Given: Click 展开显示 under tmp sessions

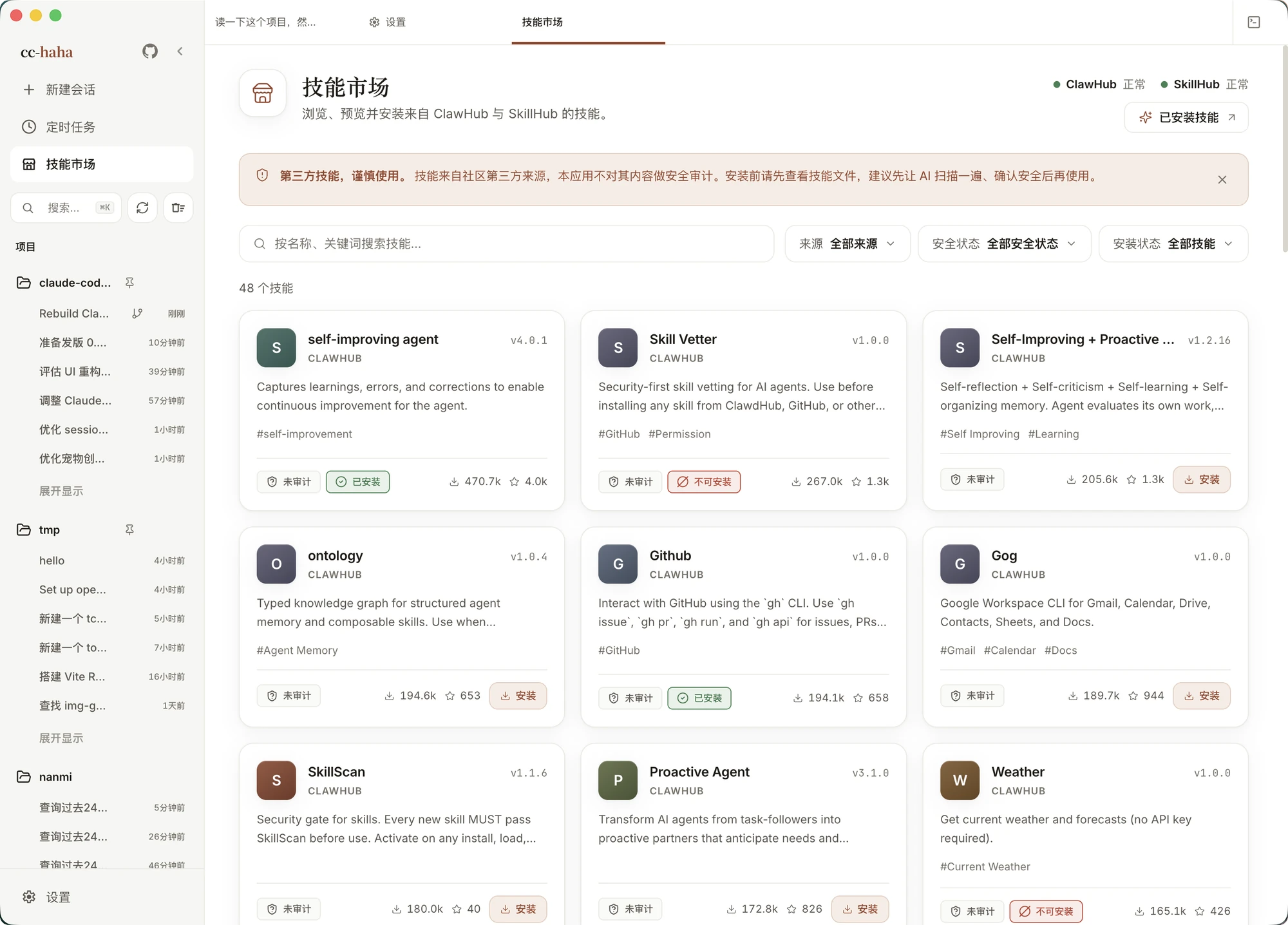Looking at the screenshot, I should [61, 738].
